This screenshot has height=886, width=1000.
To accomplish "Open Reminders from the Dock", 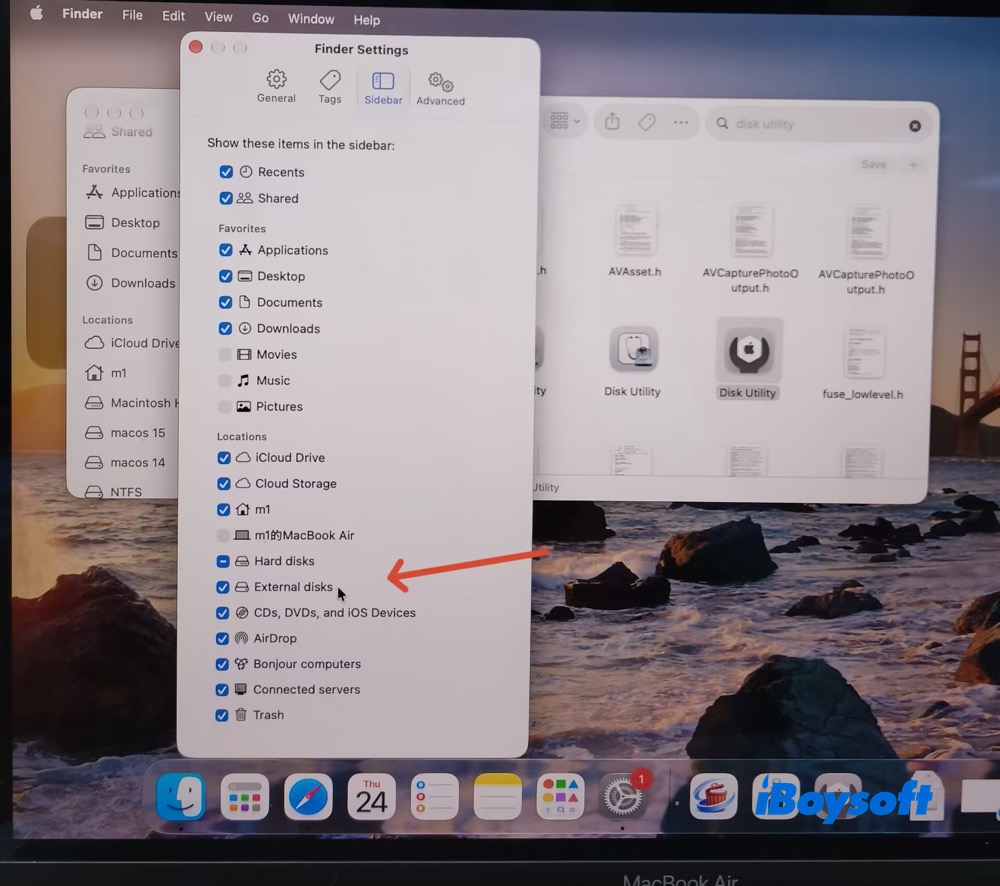I will point(434,797).
